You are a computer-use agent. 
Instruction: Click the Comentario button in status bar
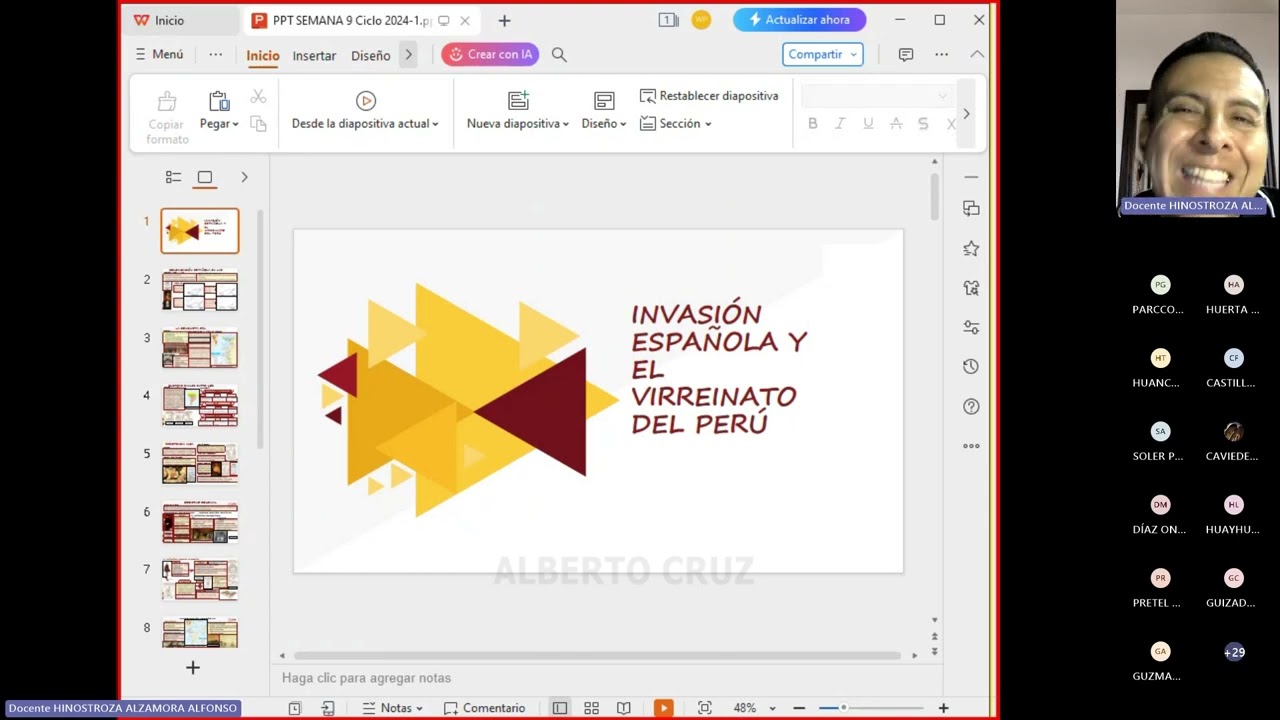tap(485, 708)
